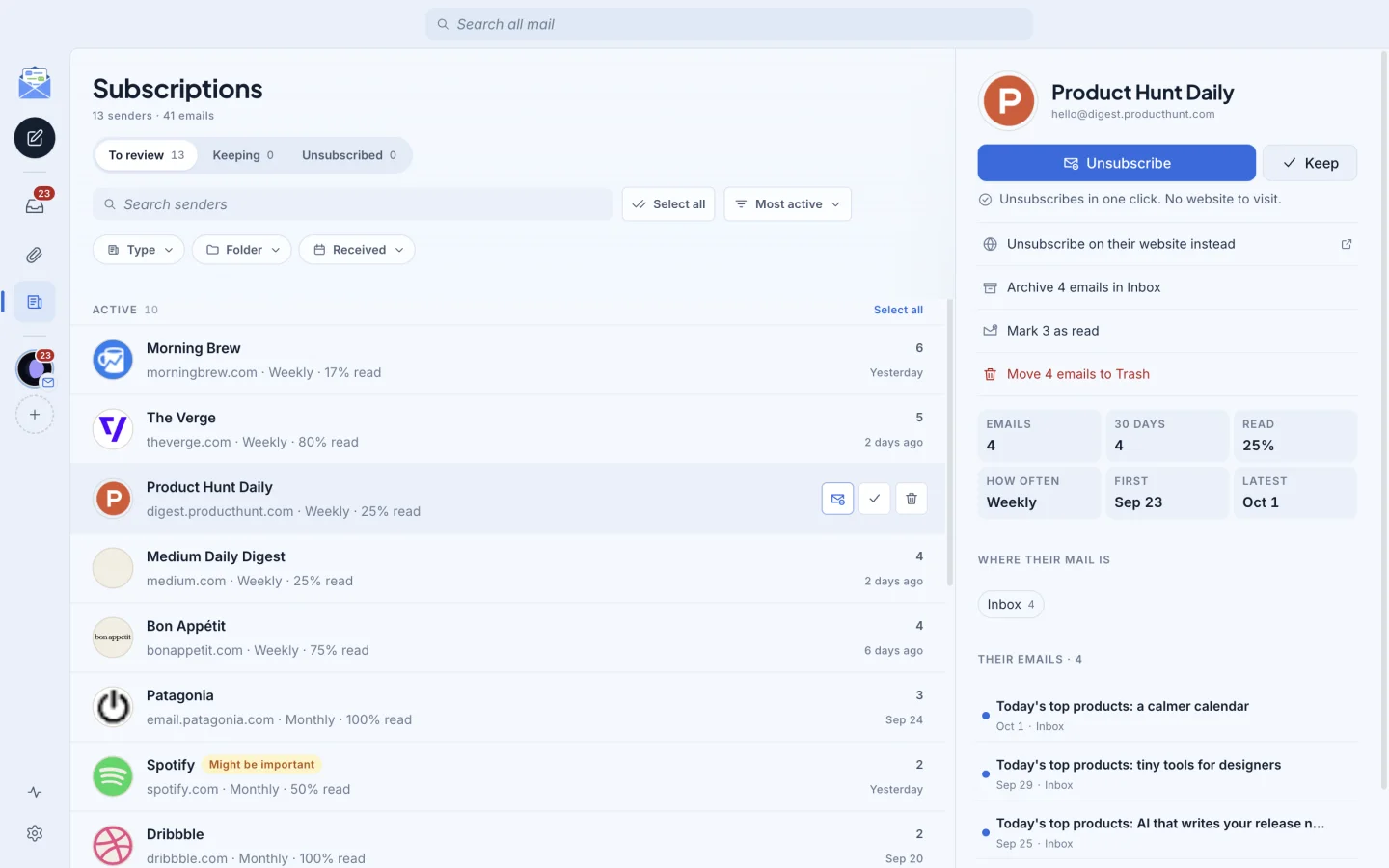1389x868 pixels.
Task: Click the Patagonia sender logo
Action: click(x=113, y=707)
